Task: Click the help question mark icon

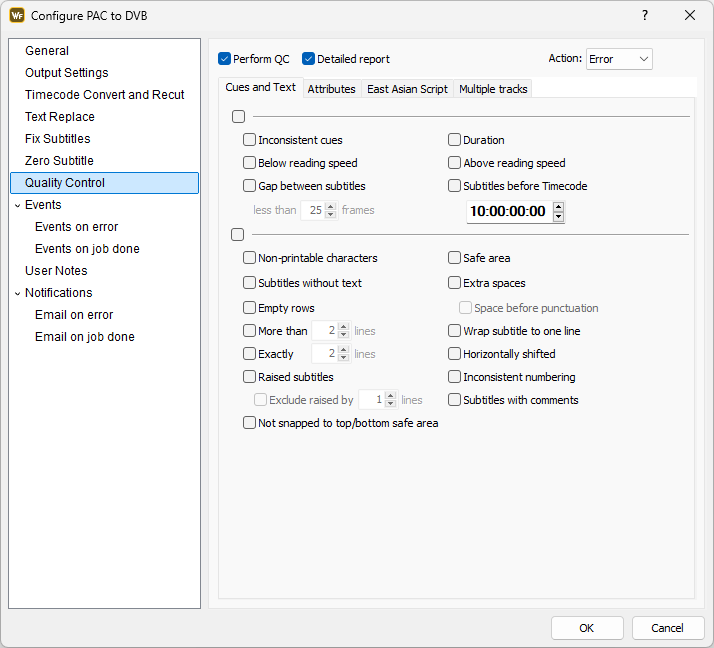Action: coord(644,15)
